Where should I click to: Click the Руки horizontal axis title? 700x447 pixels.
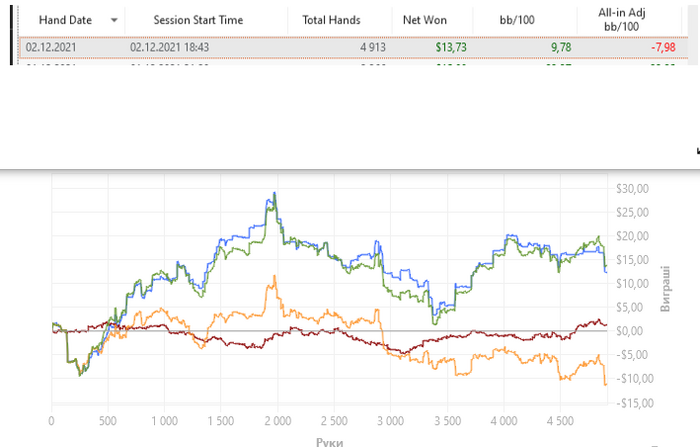pos(329,442)
